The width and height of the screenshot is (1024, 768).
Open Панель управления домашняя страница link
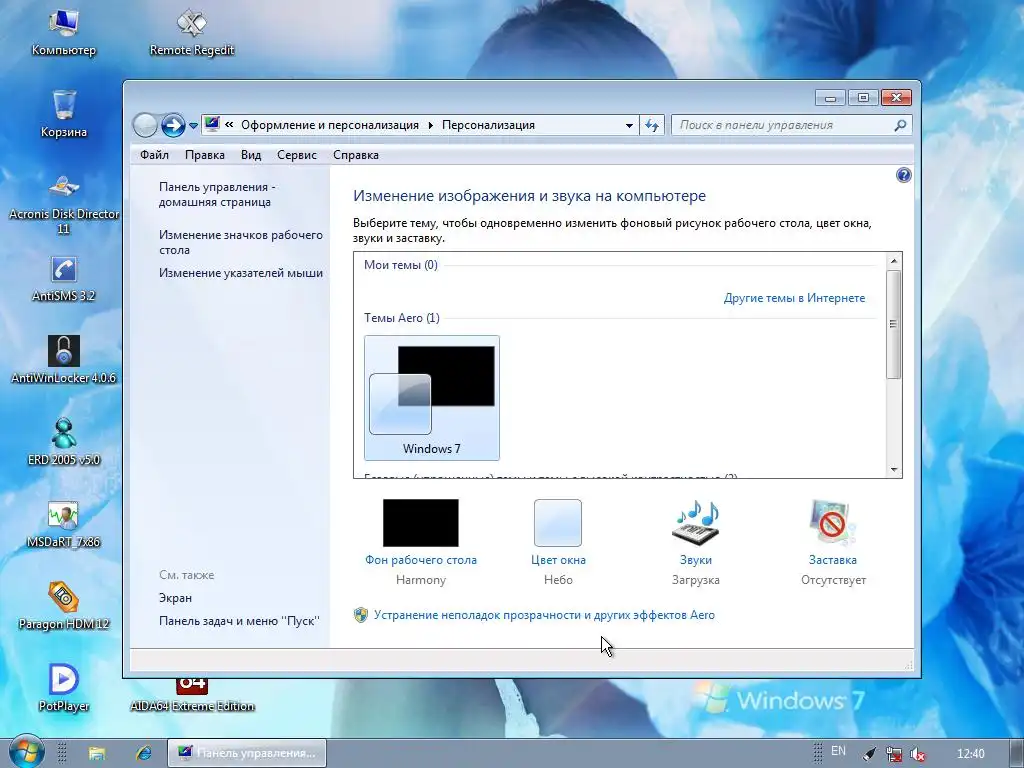pyautogui.click(x=217, y=195)
